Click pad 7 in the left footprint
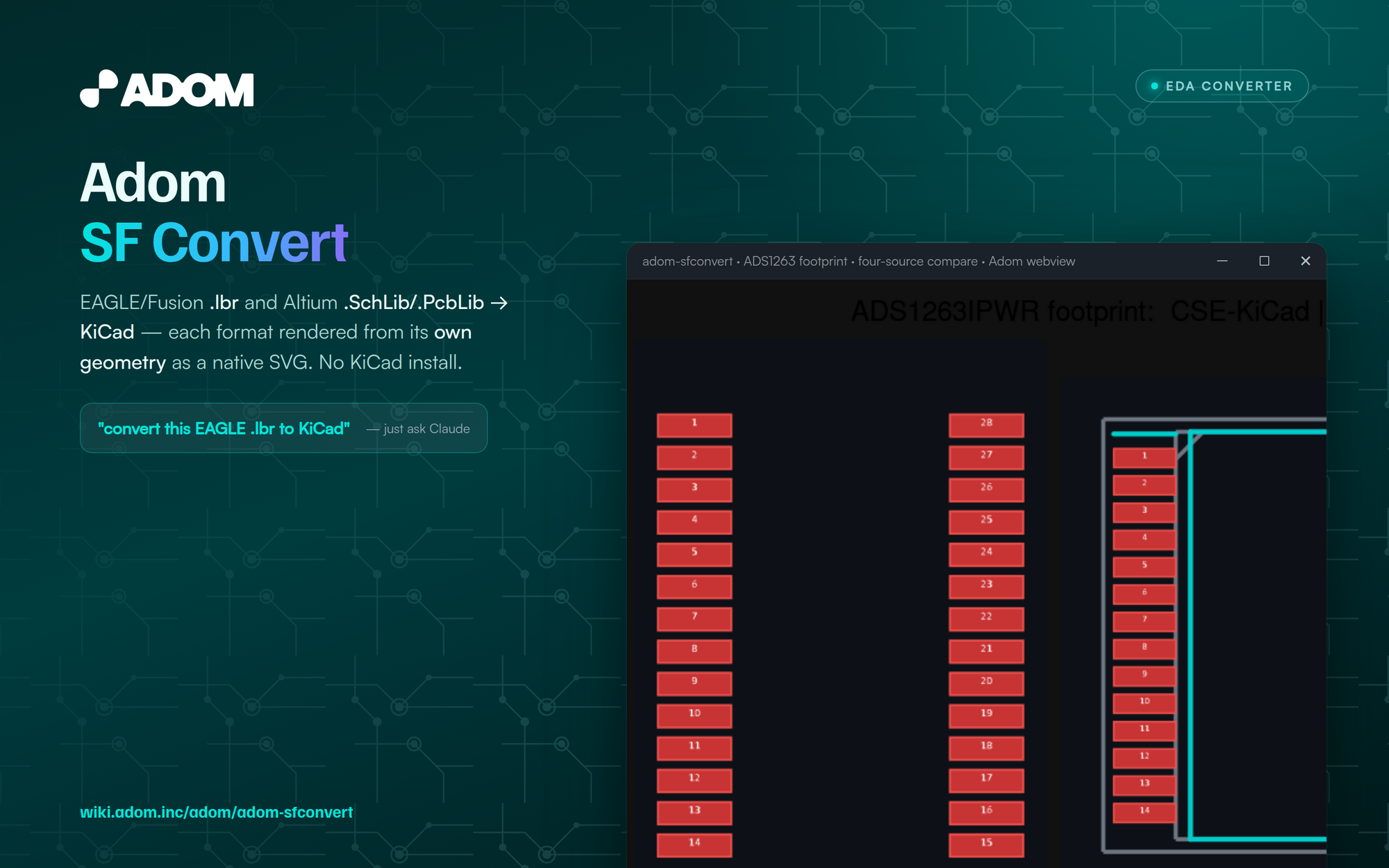 694,618
